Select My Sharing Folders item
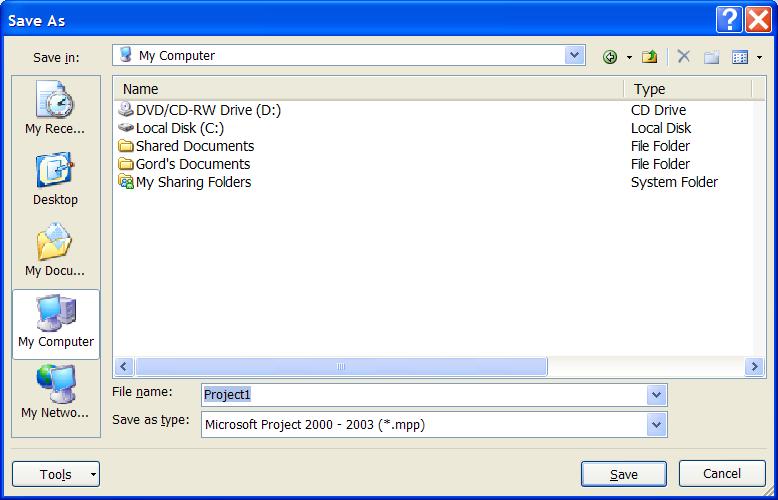The width and height of the screenshot is (778, 500). [194, 182]
